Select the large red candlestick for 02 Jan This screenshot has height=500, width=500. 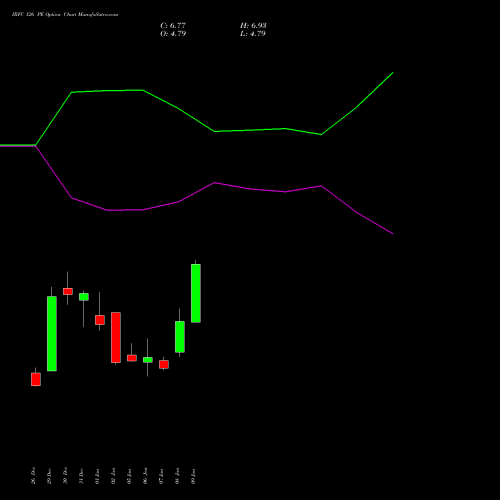tap(116, 337)
